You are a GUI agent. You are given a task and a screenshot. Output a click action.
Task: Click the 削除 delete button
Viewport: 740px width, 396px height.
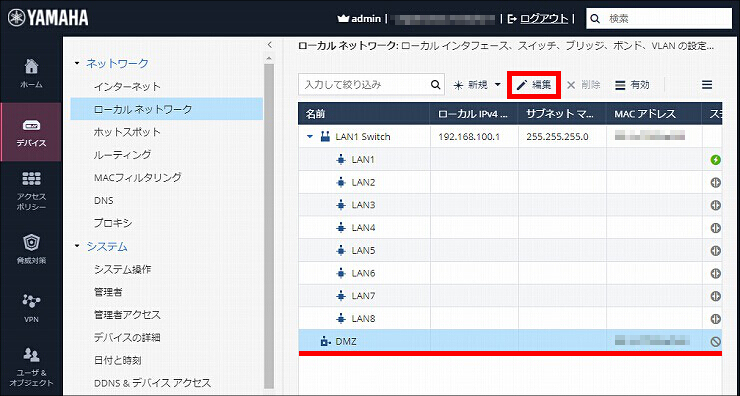click(x=583, y=85)
